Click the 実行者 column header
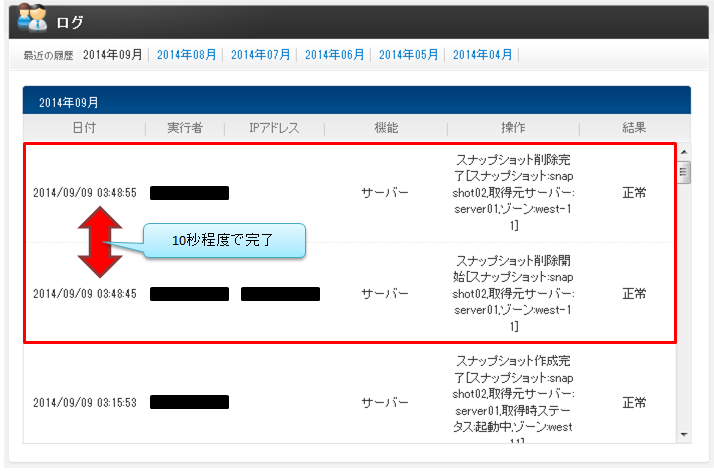The image size is (714, 471). pos(184,128)
